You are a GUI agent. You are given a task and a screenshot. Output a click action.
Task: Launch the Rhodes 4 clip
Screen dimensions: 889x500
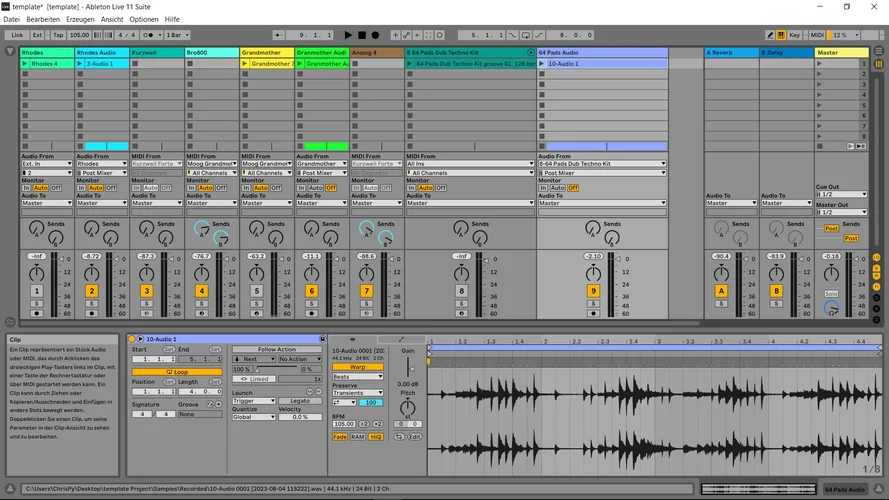(26, 64)
